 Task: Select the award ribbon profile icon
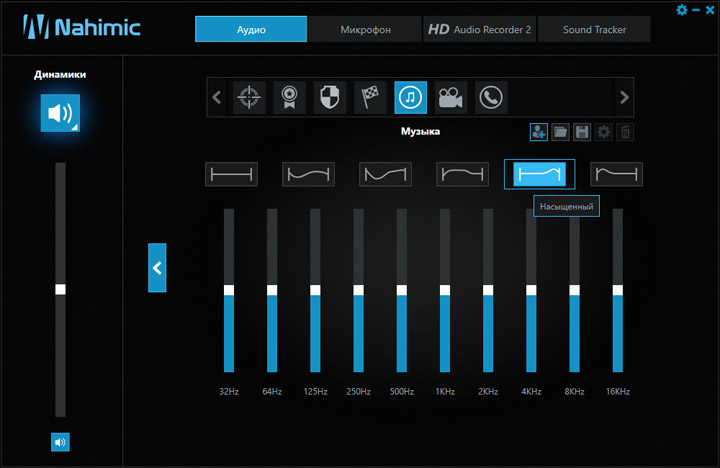(289, 97)
